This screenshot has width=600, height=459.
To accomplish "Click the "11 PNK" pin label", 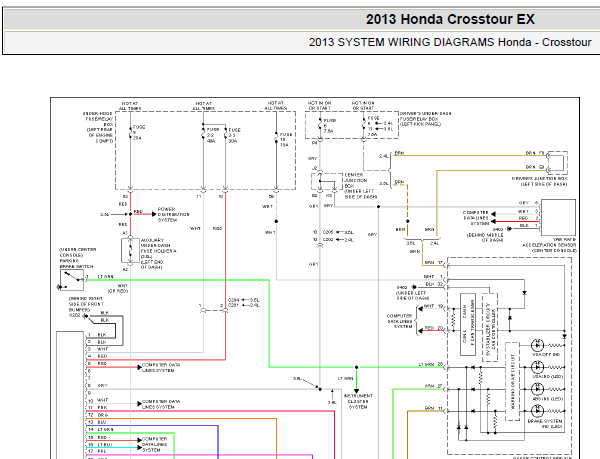I will (x=98, y=408).
